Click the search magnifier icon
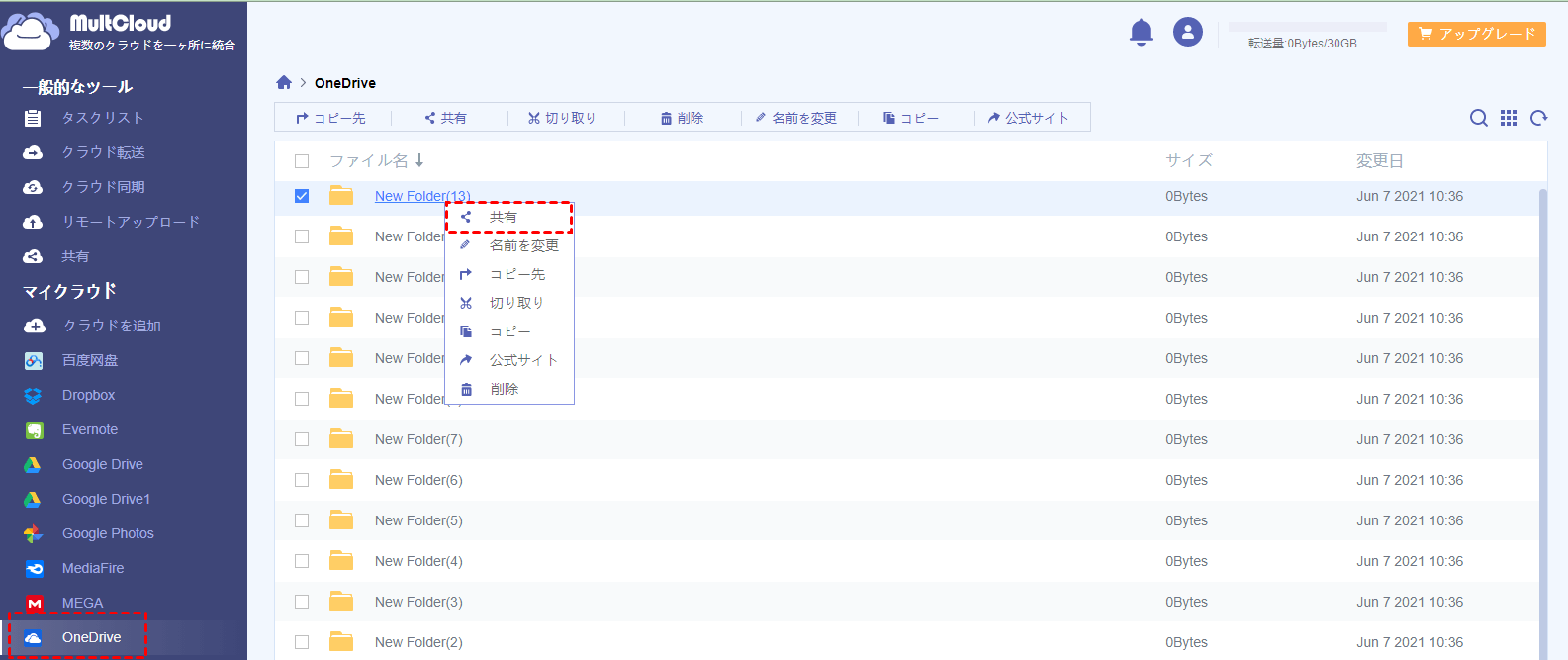The height and width of the screenshot is (660, 1568). (1479, 118)
